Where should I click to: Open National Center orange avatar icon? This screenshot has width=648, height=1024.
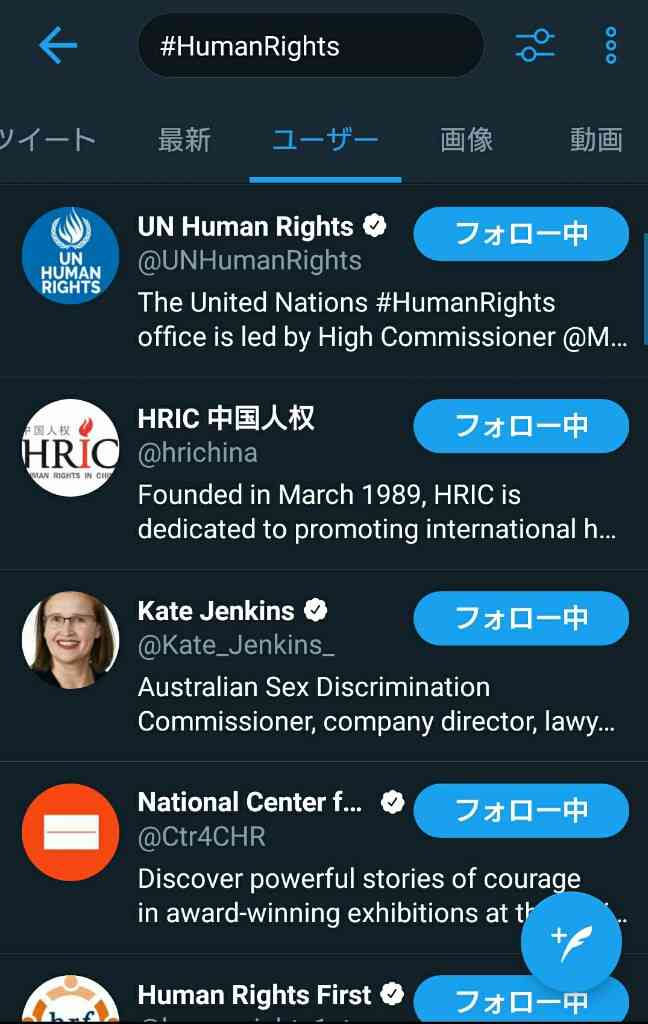pyautogui.click(x=71, y=832)
